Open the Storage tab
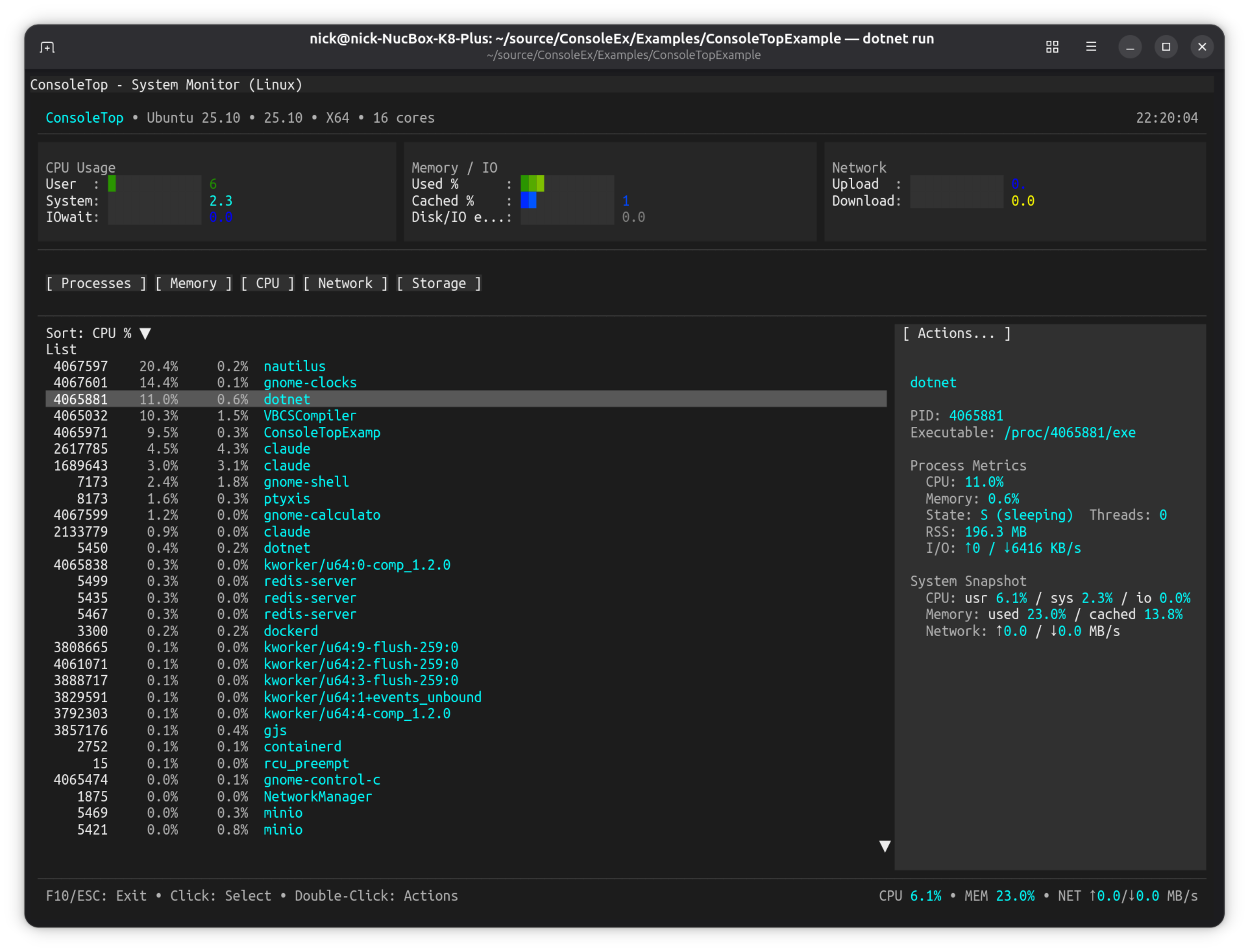1249x952 pixels. (x=439, y=283)
